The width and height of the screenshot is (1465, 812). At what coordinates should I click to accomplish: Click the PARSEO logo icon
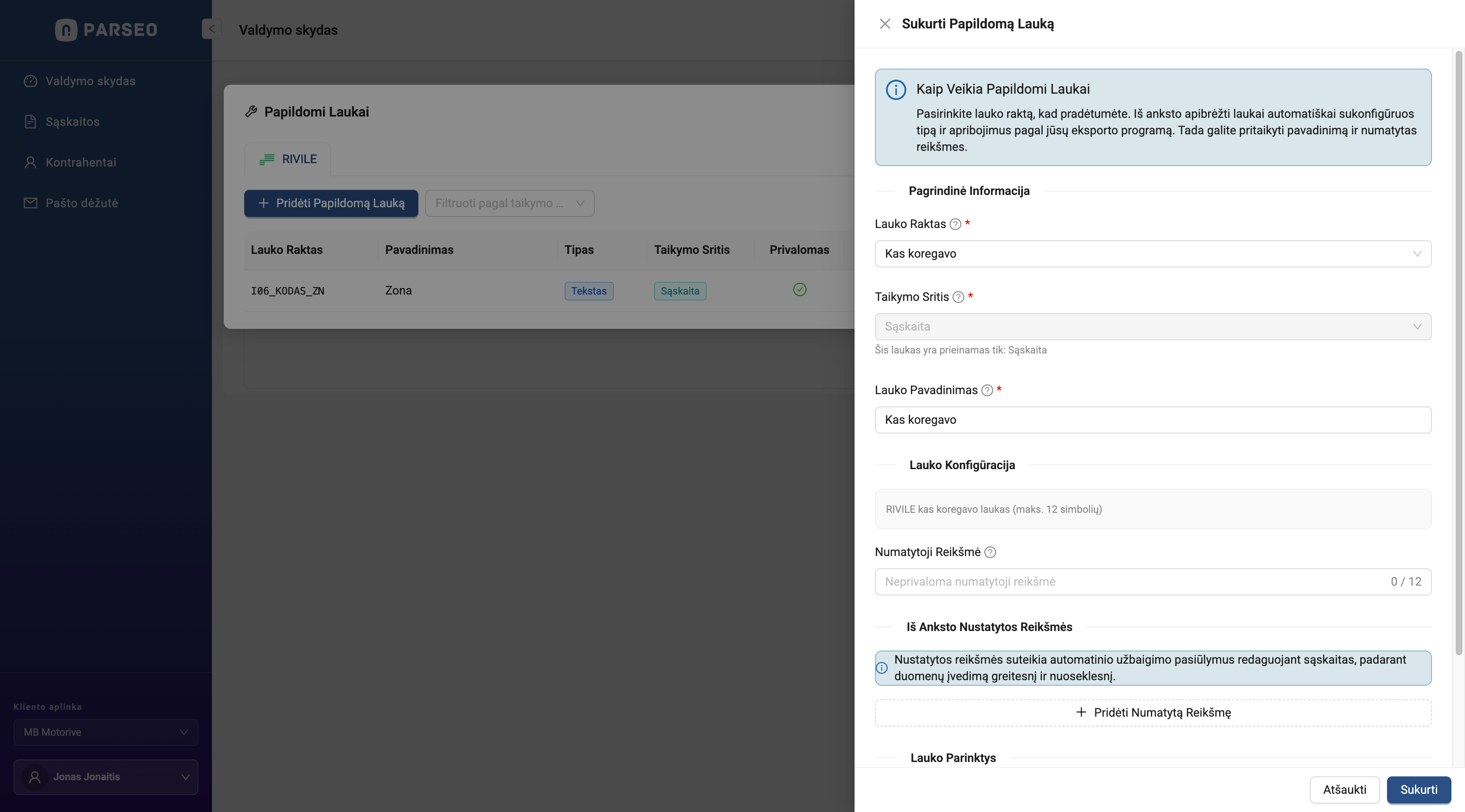tap(66, 30)
